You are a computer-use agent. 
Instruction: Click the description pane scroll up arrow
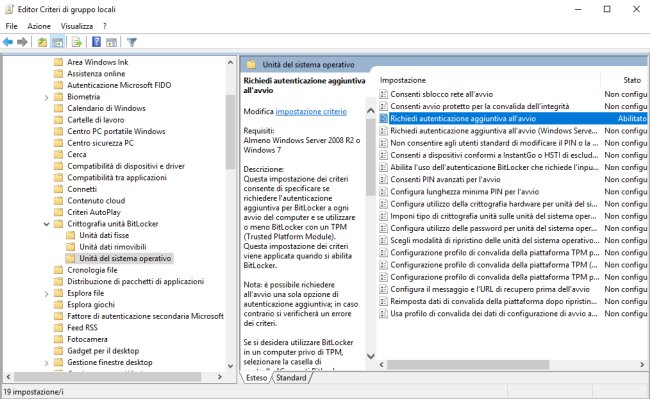(371, 111)
